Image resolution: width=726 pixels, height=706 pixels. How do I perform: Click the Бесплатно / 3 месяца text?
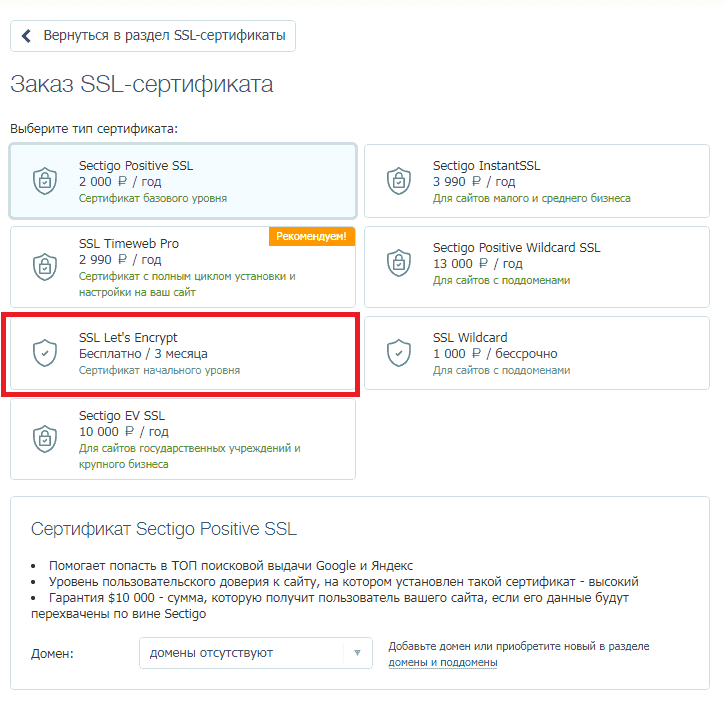(x=143, y=354)
